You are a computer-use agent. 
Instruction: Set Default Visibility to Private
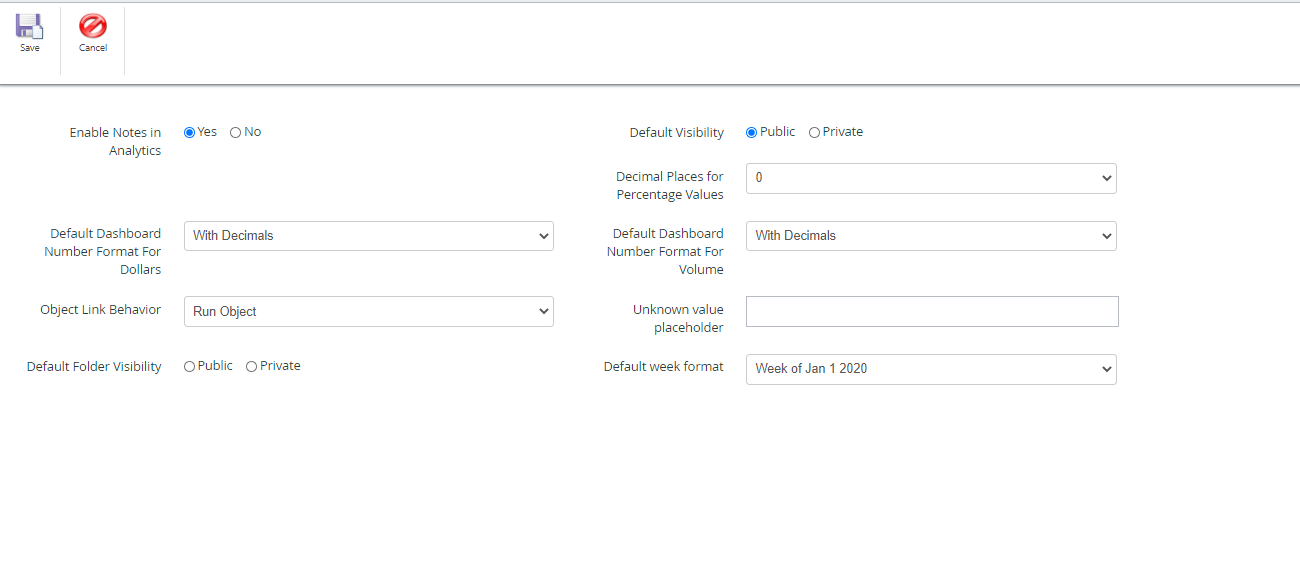(x=814, y=132)
